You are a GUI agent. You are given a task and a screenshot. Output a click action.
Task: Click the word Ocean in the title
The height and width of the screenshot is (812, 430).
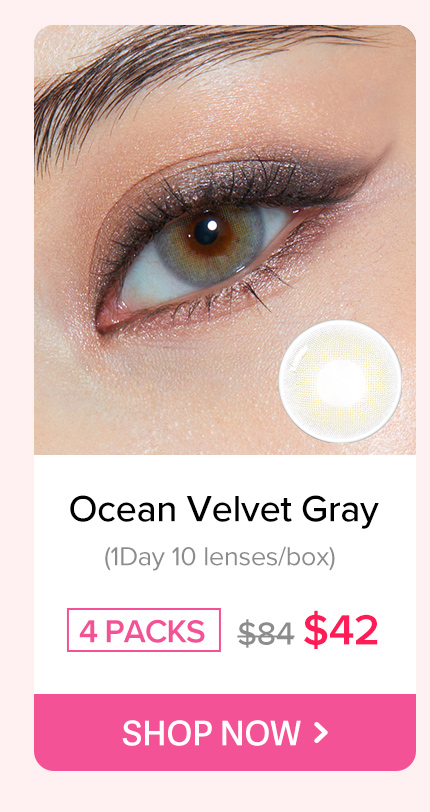pos(124,510)
